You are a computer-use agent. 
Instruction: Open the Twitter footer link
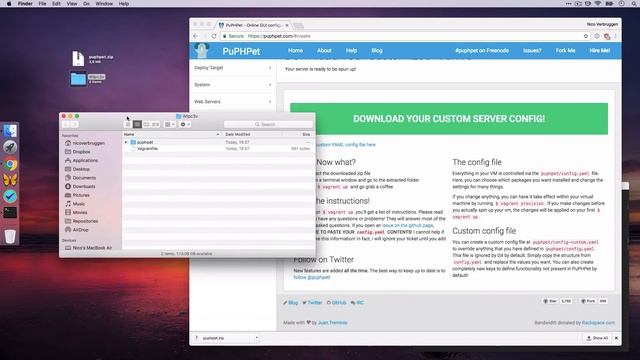pos(312,303)
